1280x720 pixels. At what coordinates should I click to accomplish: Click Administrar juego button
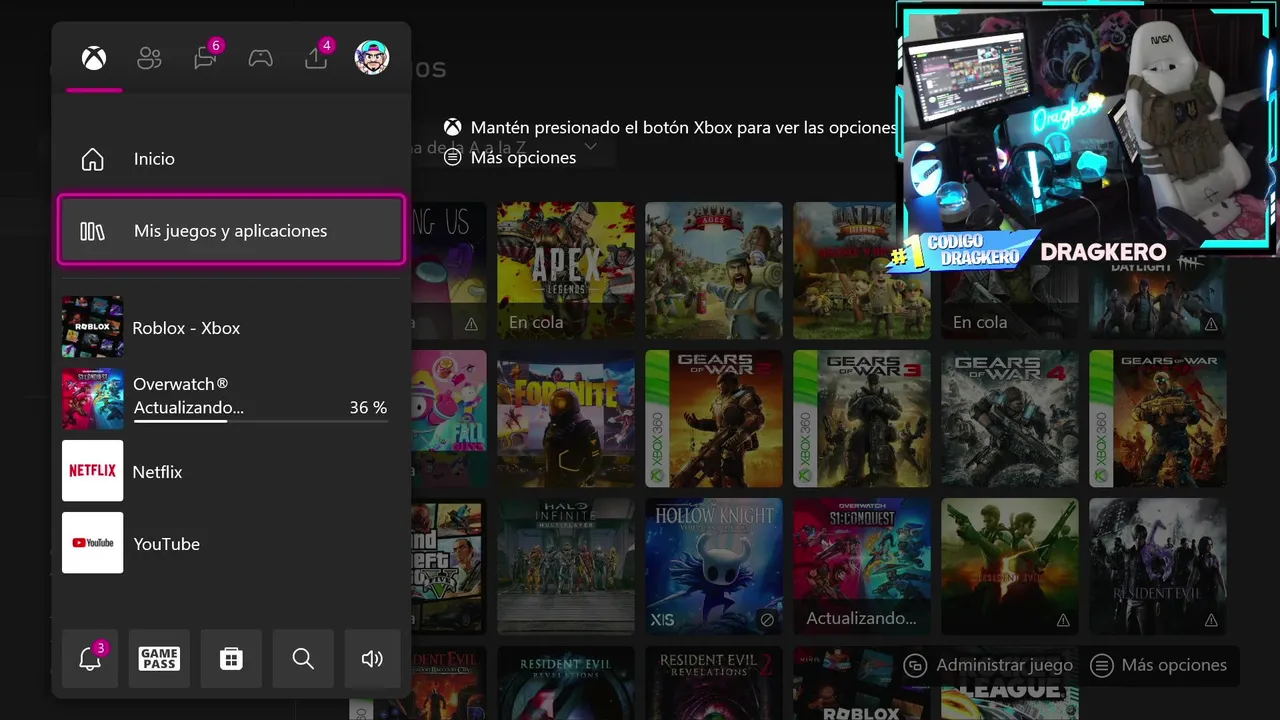(988, 665)
